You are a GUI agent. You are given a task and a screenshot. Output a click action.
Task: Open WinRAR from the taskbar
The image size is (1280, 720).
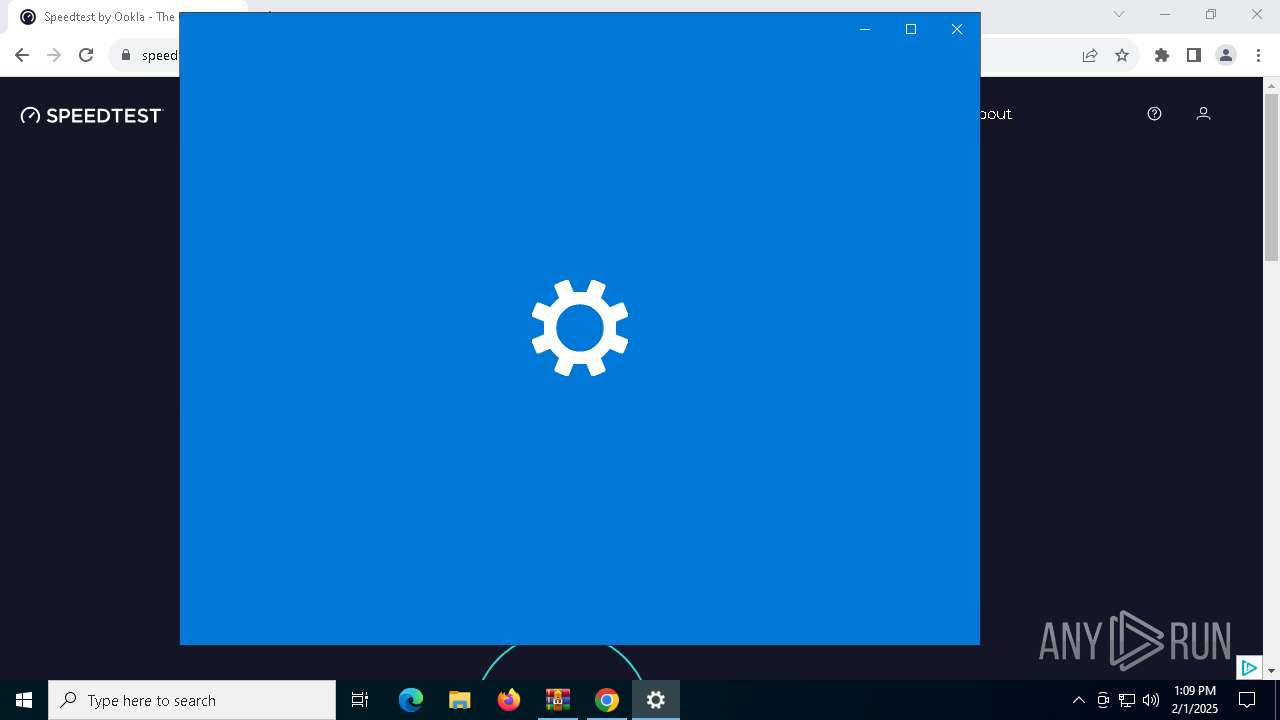pos(558,700)
